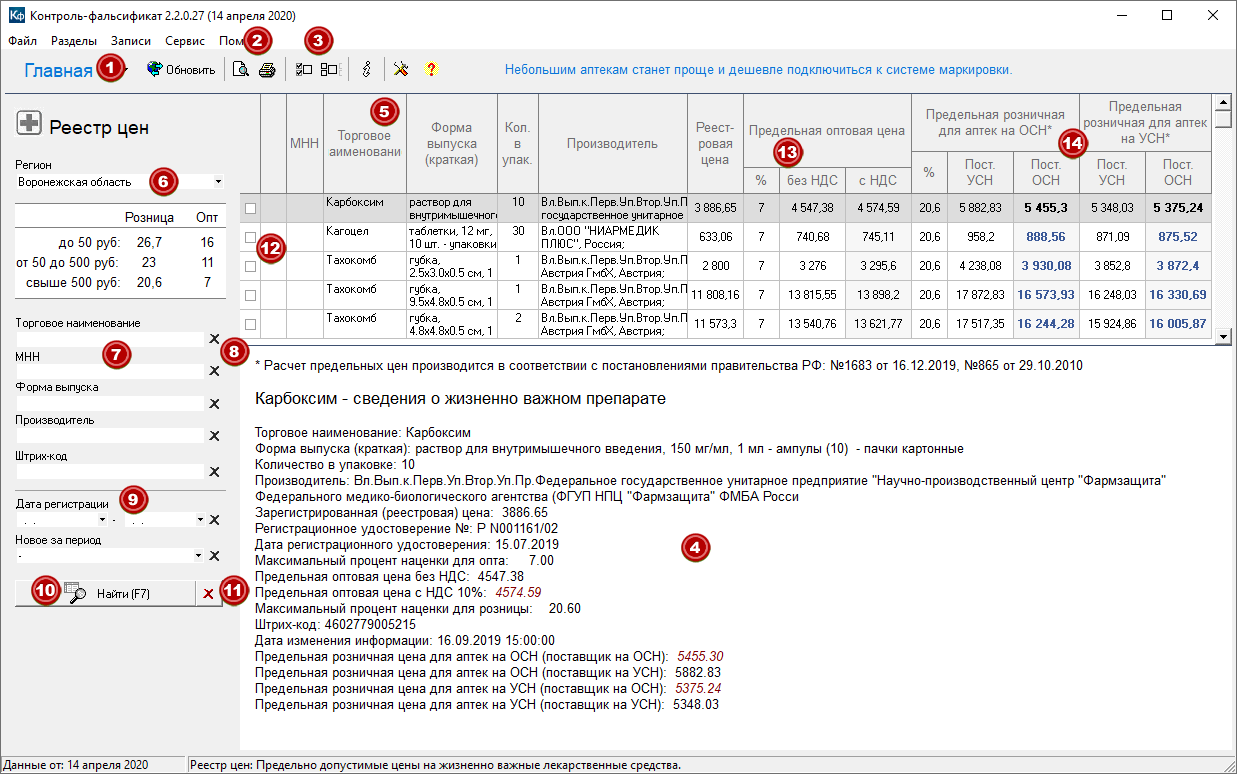Click the value 5 455,3 in Карбоксим row

click(x=1046, y=208)
